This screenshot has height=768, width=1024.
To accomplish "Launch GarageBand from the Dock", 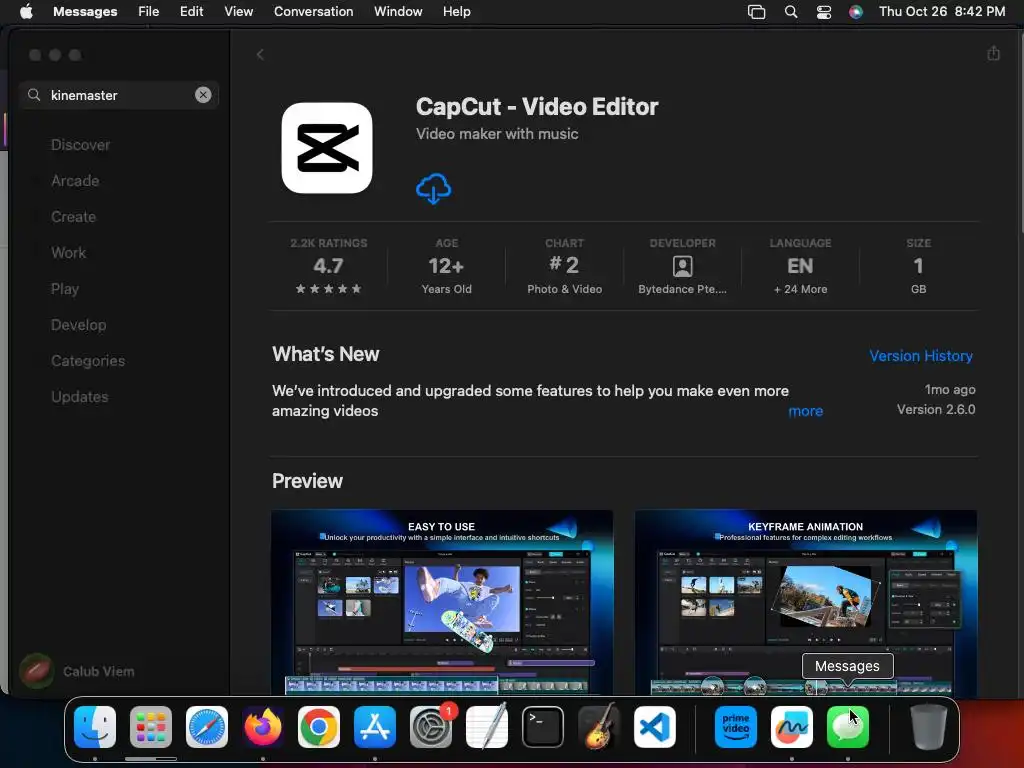I will coord(599,727).
